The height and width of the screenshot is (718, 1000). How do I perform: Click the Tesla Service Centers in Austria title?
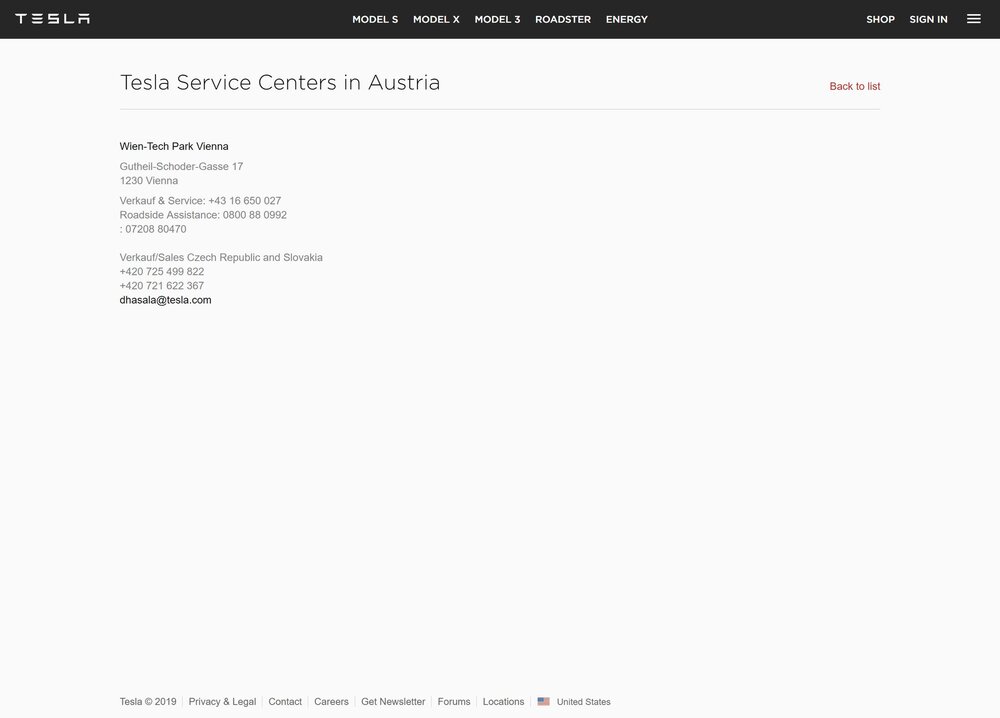[280, 83]
